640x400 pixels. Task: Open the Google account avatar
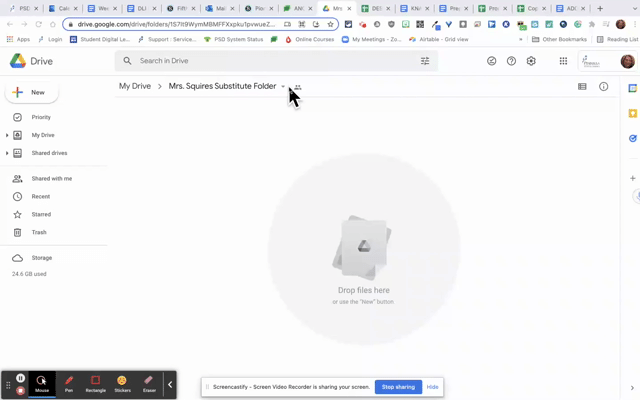click(627, 61)
